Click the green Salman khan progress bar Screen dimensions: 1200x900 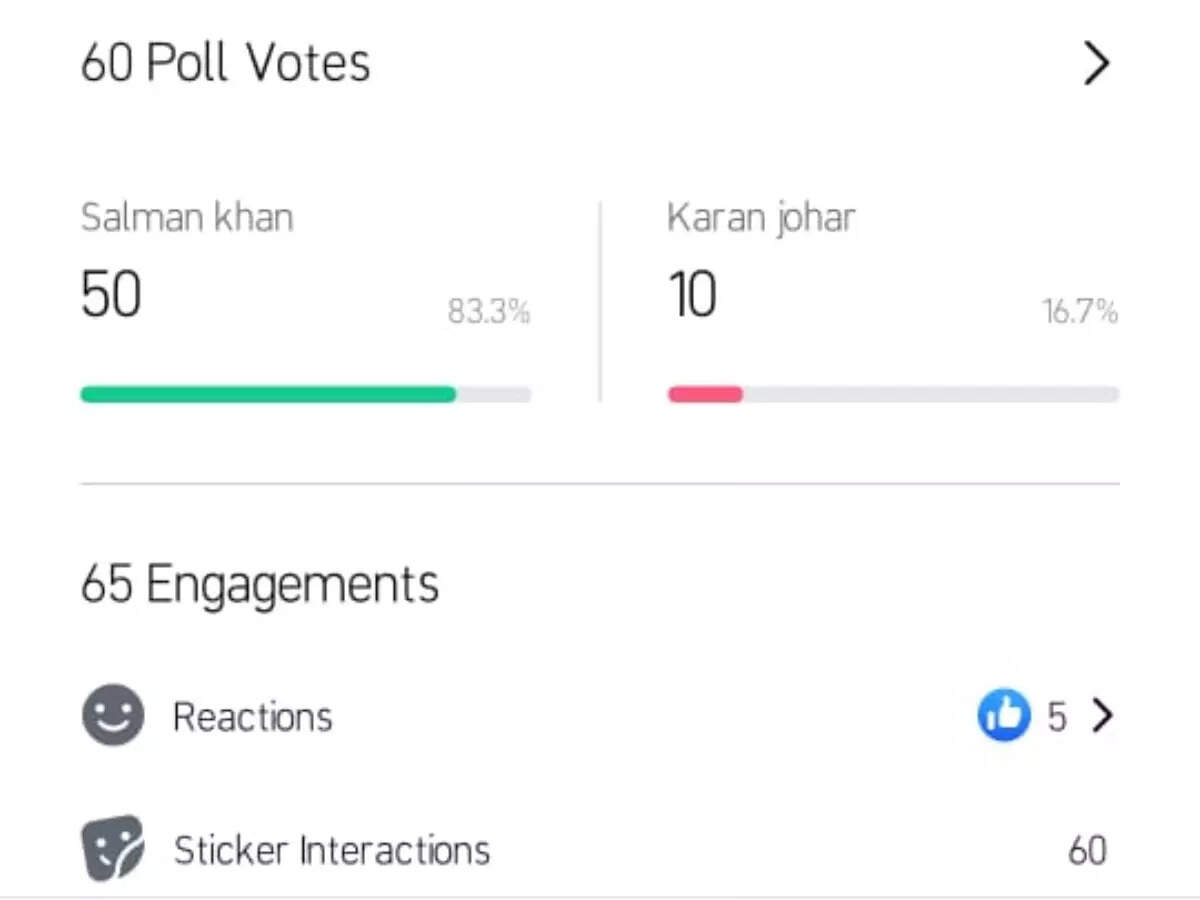268,394
